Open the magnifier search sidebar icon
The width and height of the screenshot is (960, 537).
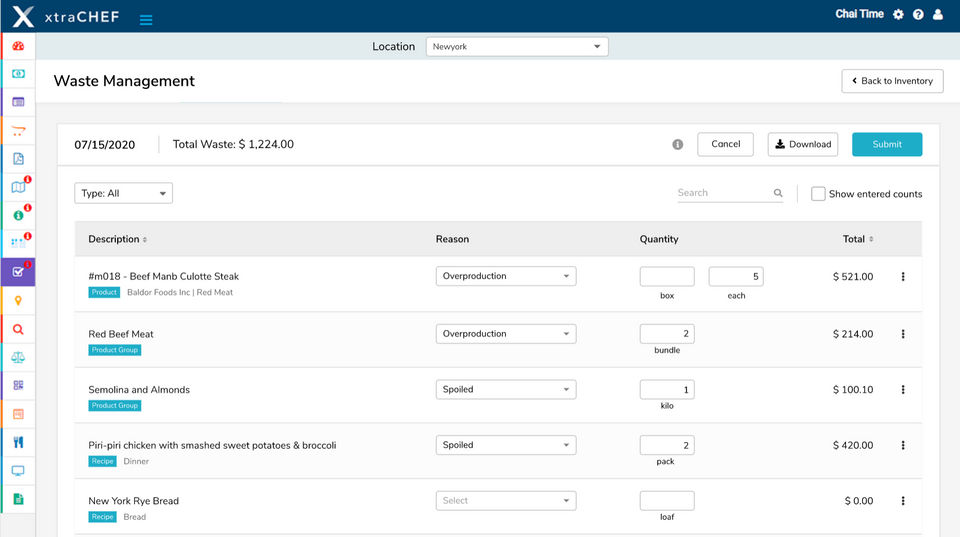pos(18,329)
